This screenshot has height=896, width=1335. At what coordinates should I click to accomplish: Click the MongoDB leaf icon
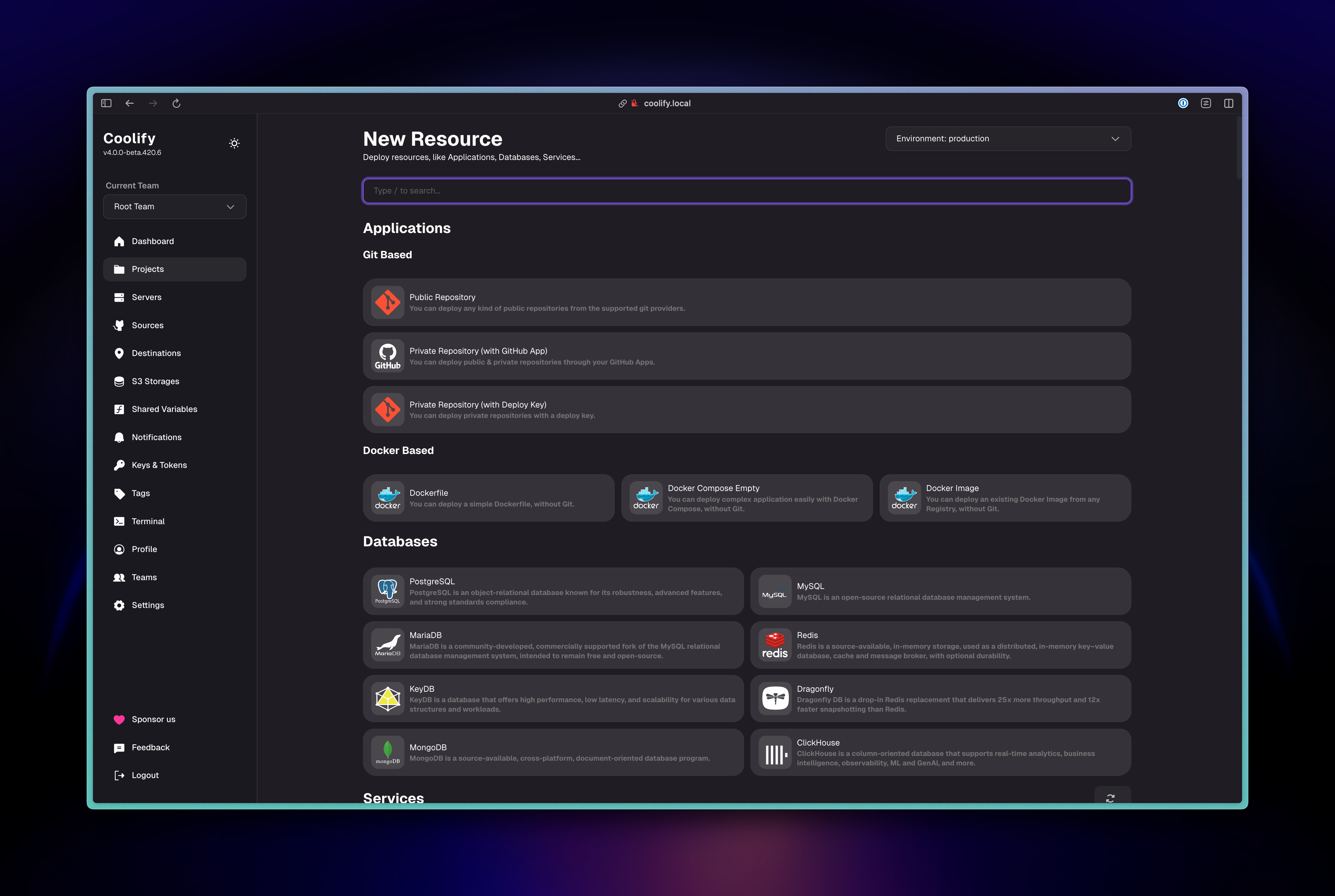click(x=387, y=752)
